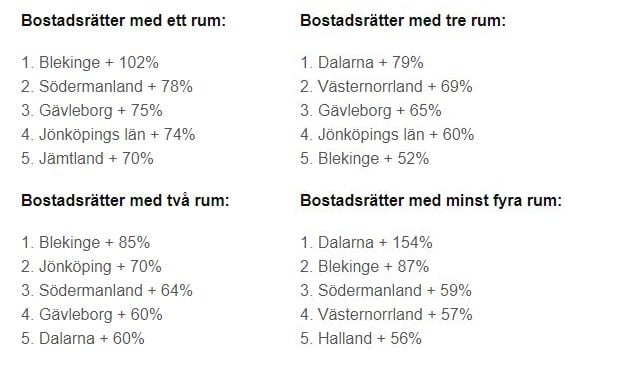
Task: Select the 'Blekinge + 102%' entry
Action: 90,62
